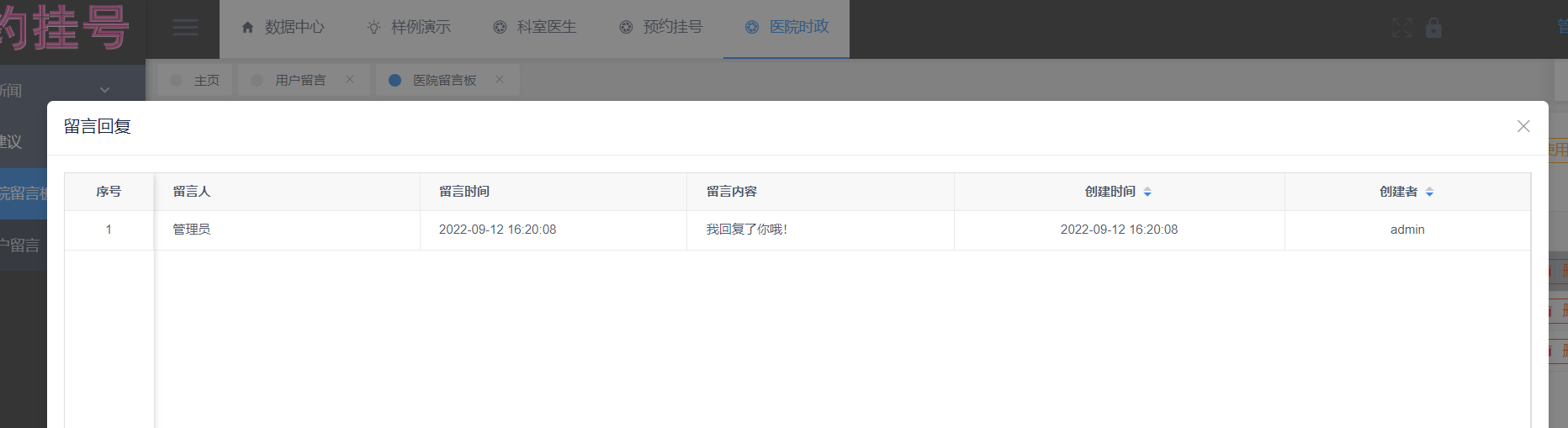
Task: Sort by 创建时间 column arrows
Action: coord(1147,193)
